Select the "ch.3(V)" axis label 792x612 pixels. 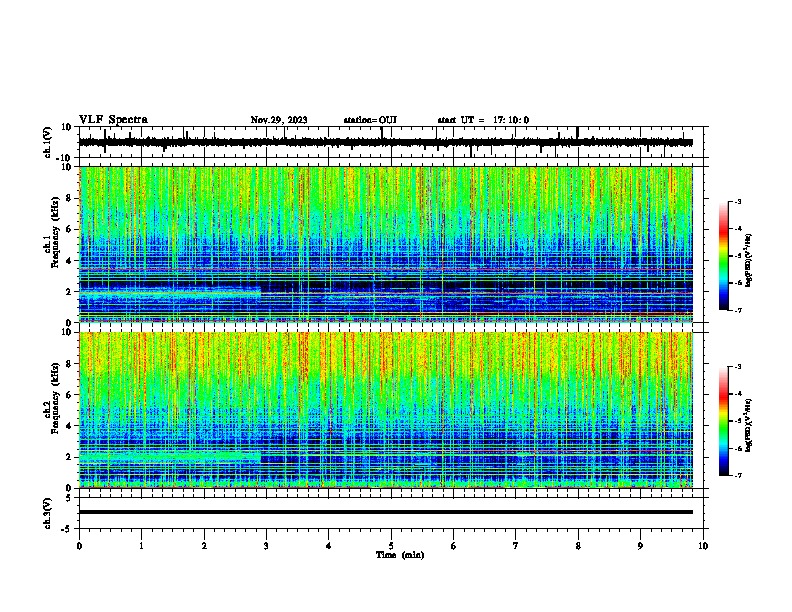tap(48, 513)
